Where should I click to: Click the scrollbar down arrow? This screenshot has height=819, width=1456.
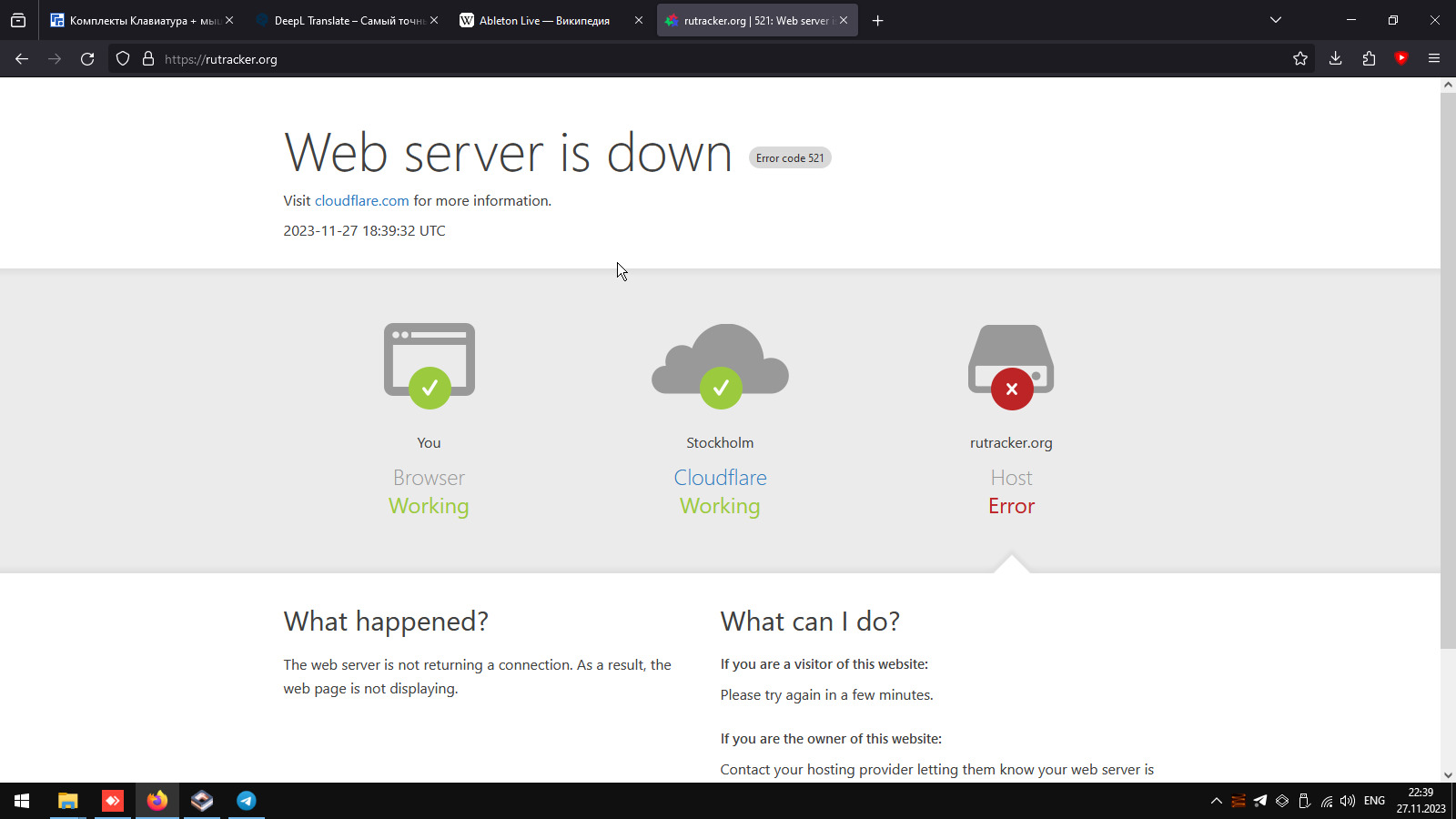pos(1448,775)
